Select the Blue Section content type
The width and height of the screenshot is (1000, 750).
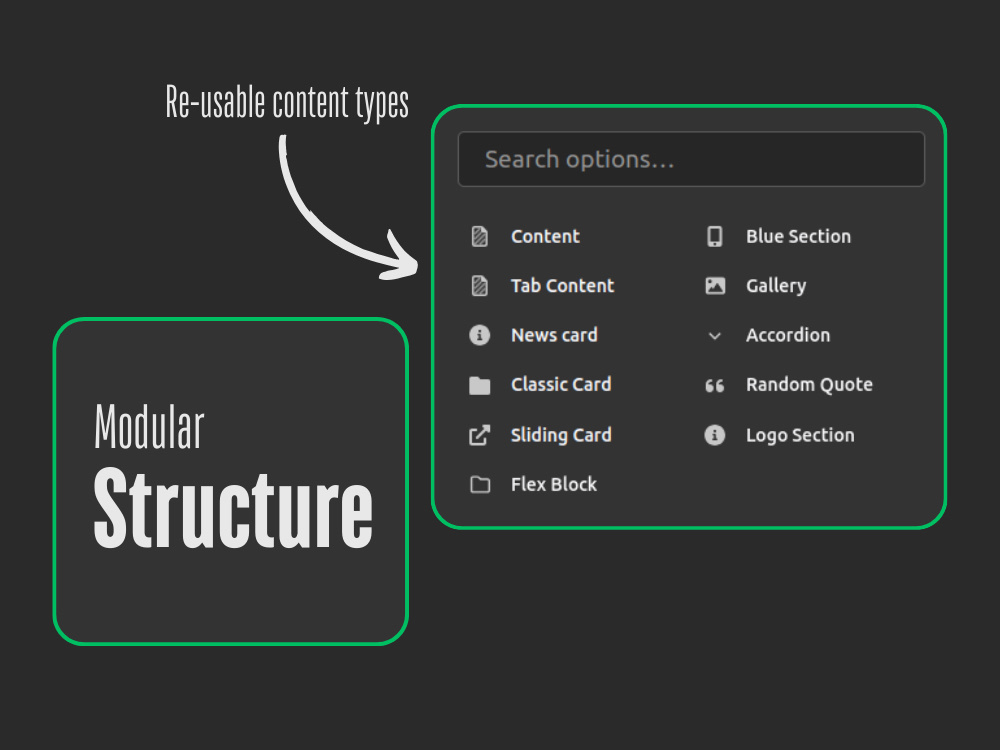tap(798, 236)
